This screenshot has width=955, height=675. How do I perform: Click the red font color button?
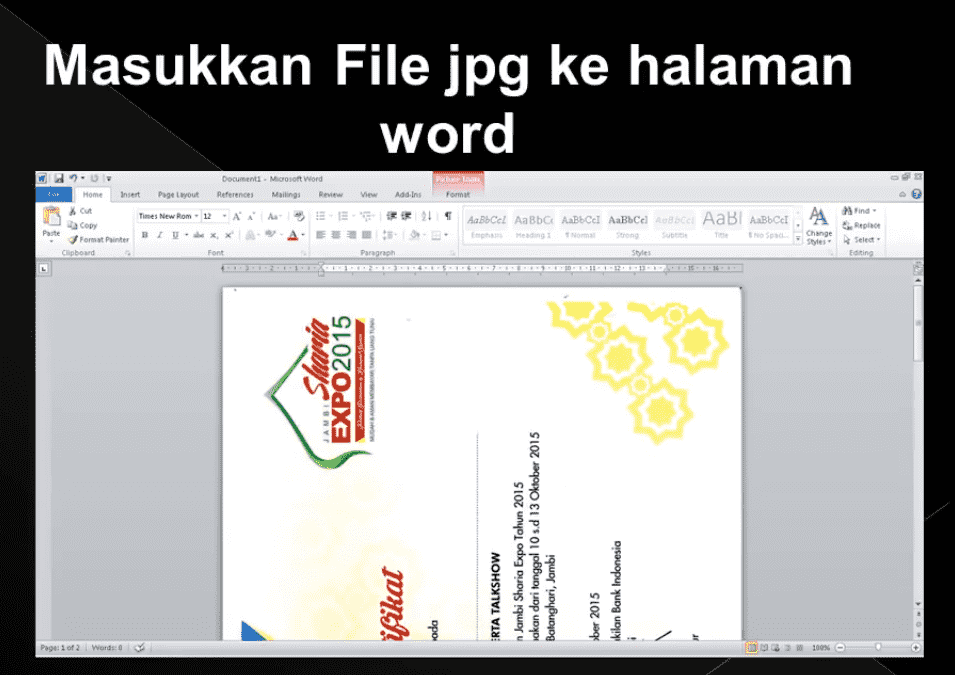[292, 235]
